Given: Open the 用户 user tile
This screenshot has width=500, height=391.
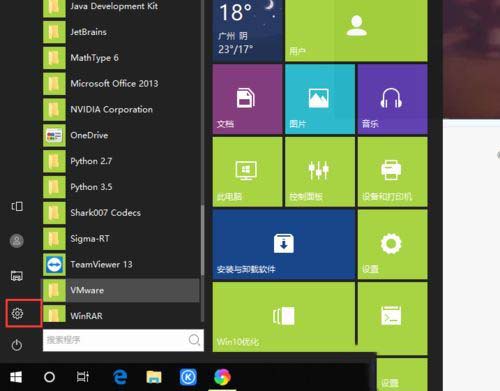Looking at the screenshot, I should (356, 30).
